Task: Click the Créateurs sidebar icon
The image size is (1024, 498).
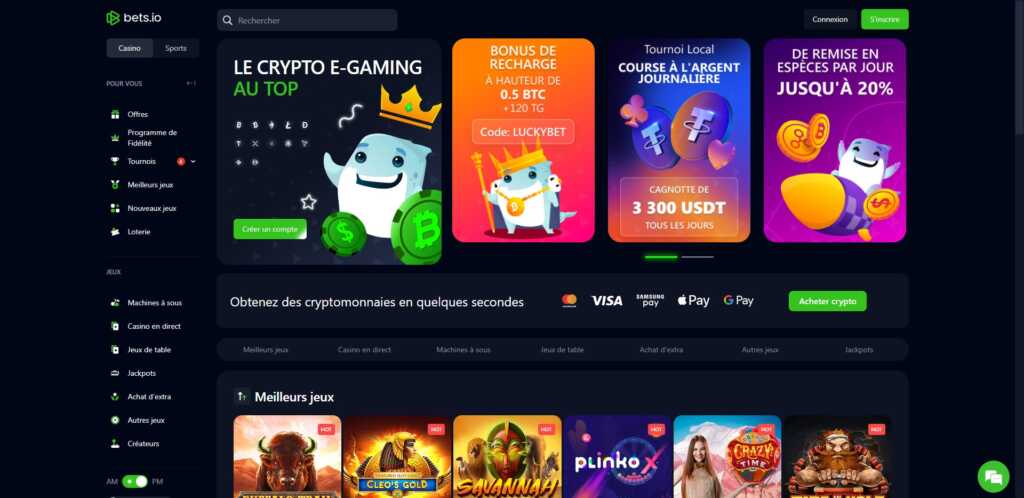Action: pos(115,444)
